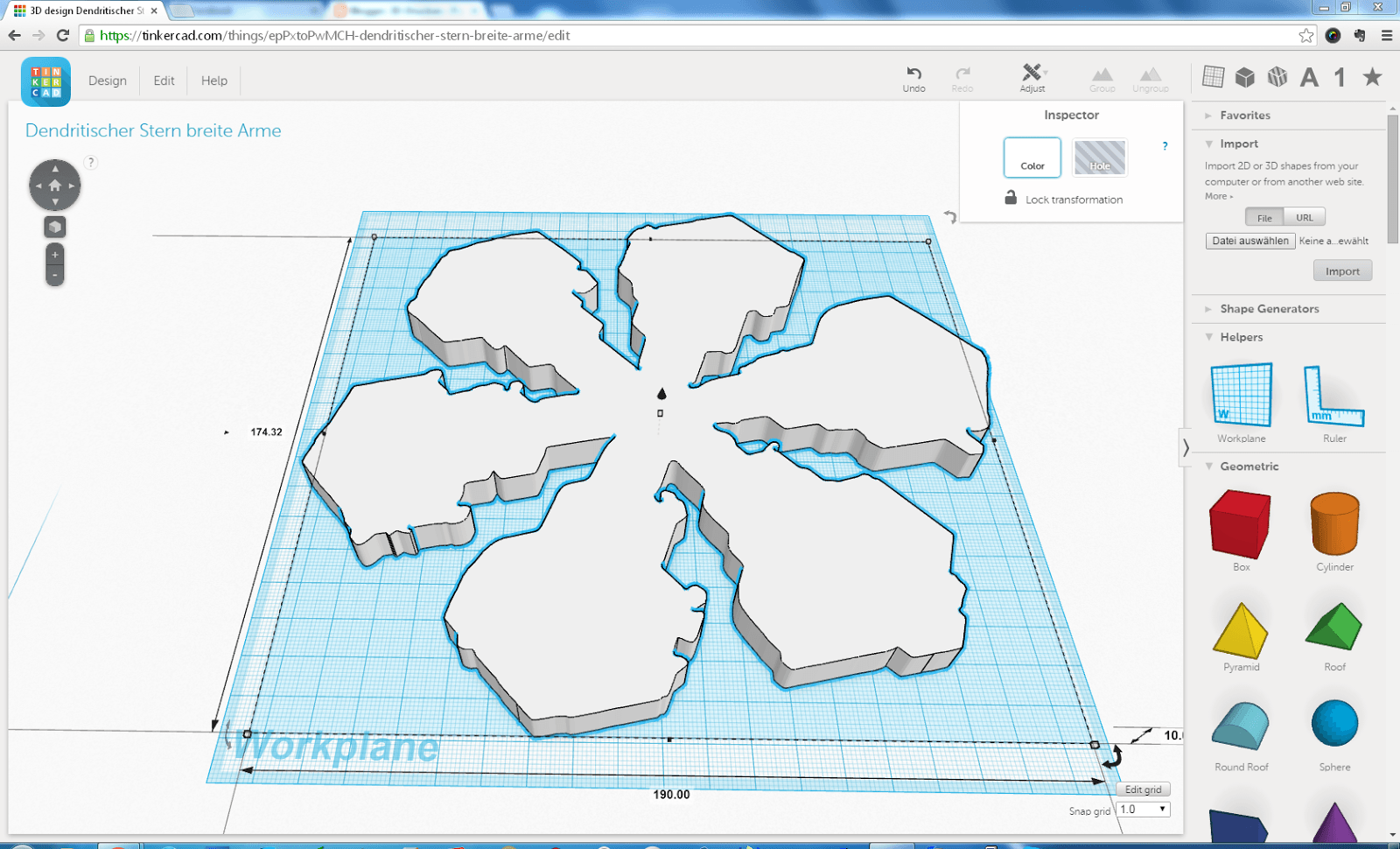The image size is (1400, 849).
Task: Click the Import button
Action: pos(1342,270)
